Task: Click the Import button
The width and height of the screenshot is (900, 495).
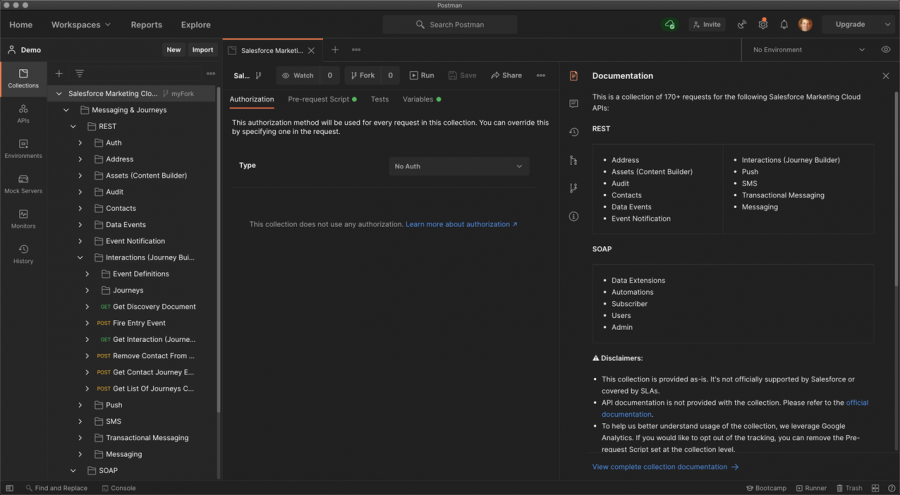Action: 203,50
